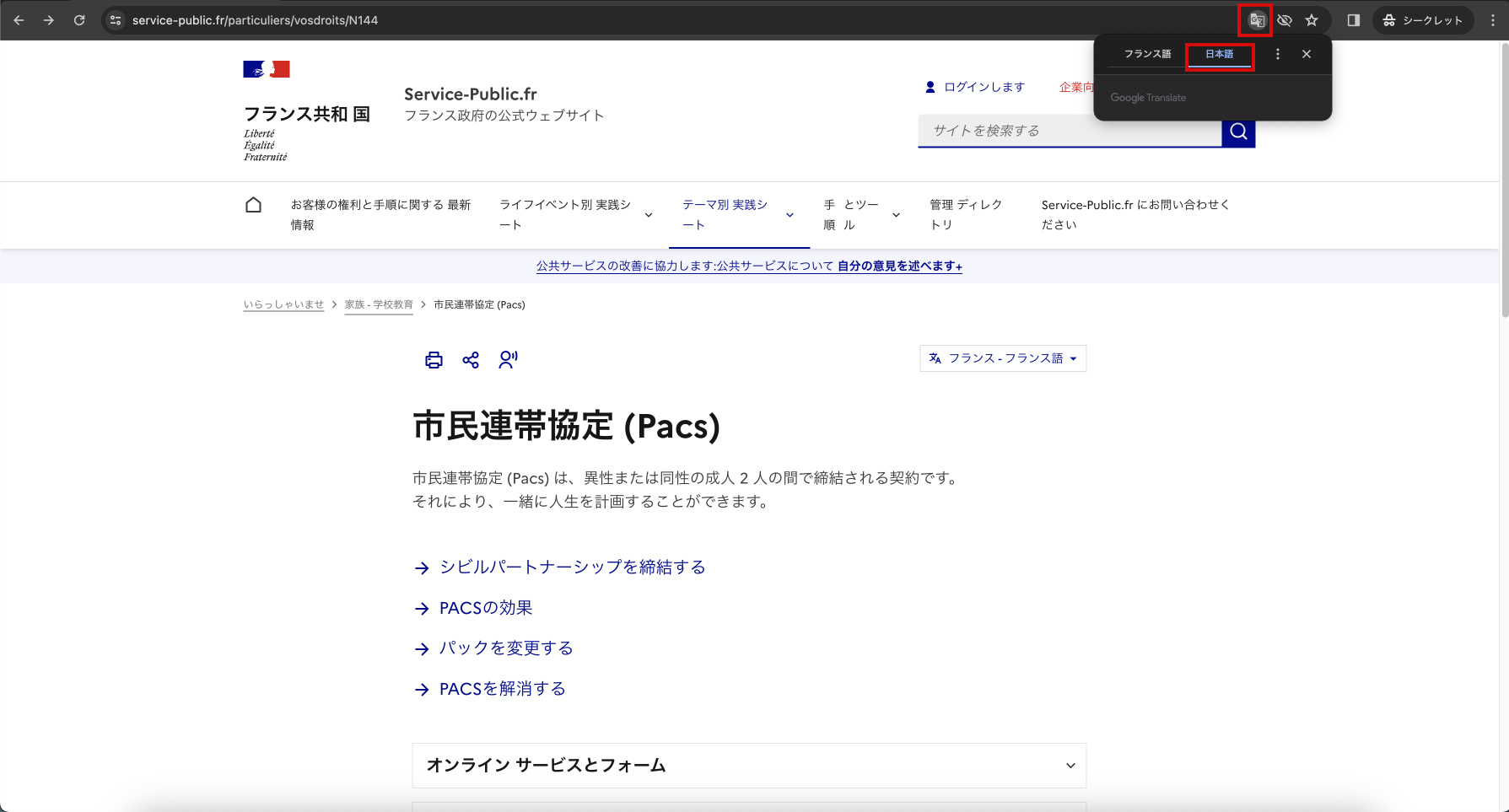Expand オンライン サービスとフォーム accordion
This screenshot has width=1509, height=812.
tap(749, 766)
